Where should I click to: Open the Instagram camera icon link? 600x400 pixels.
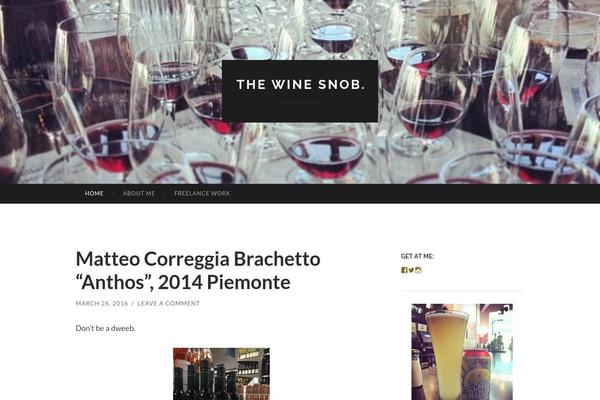pos(418,270)
